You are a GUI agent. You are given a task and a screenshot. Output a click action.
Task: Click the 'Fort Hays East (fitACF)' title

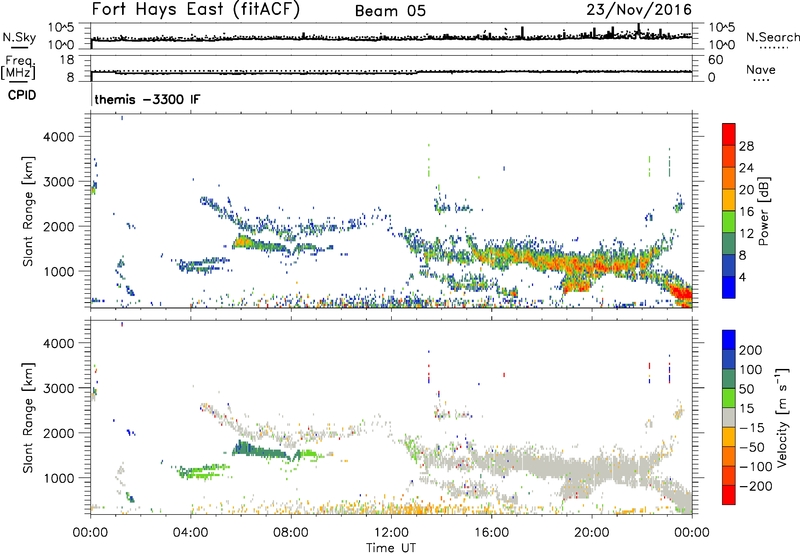(196, 9)
